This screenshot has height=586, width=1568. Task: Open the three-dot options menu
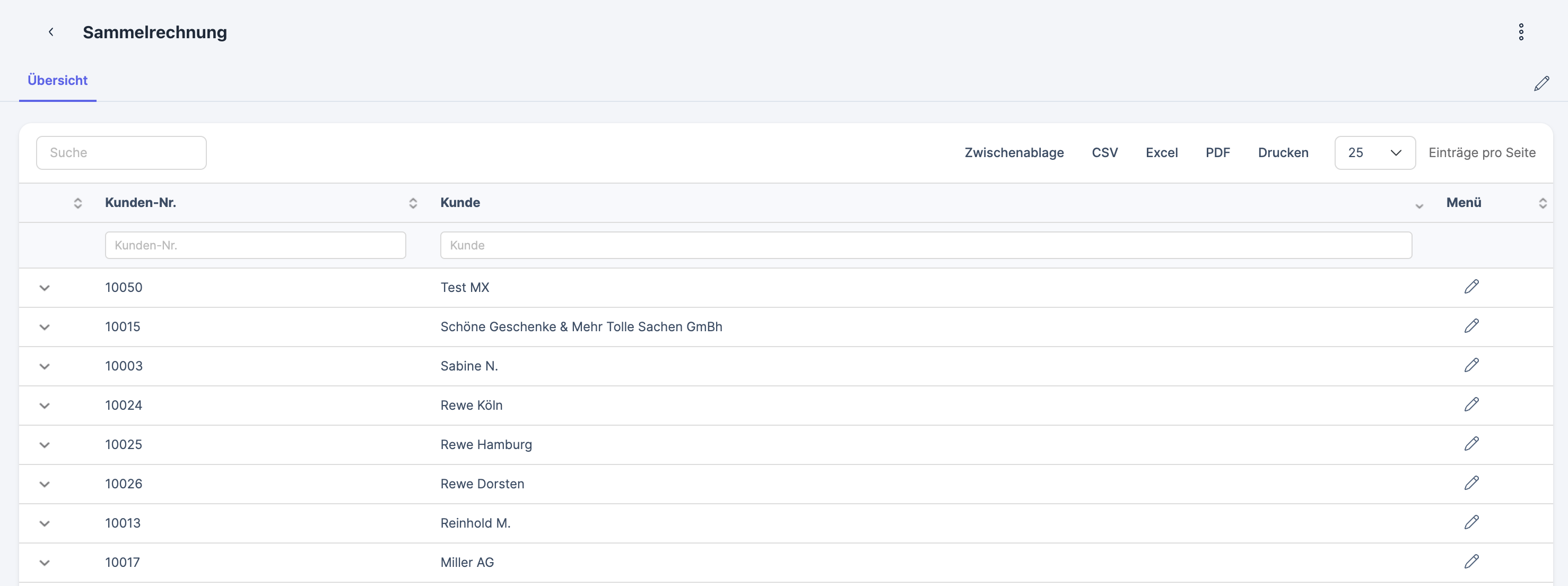coord(1520,32)
